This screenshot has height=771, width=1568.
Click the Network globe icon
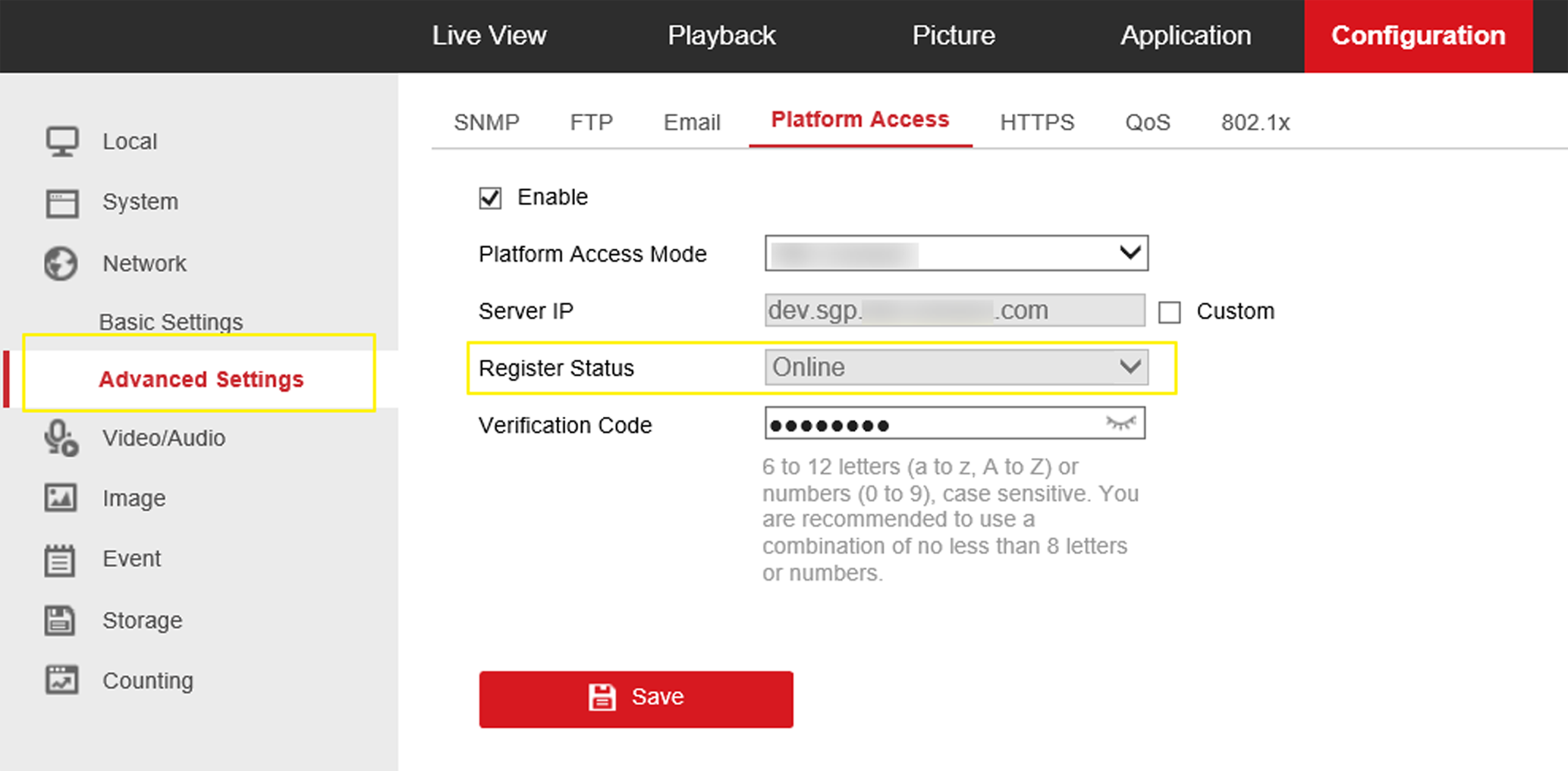[61, 264]
